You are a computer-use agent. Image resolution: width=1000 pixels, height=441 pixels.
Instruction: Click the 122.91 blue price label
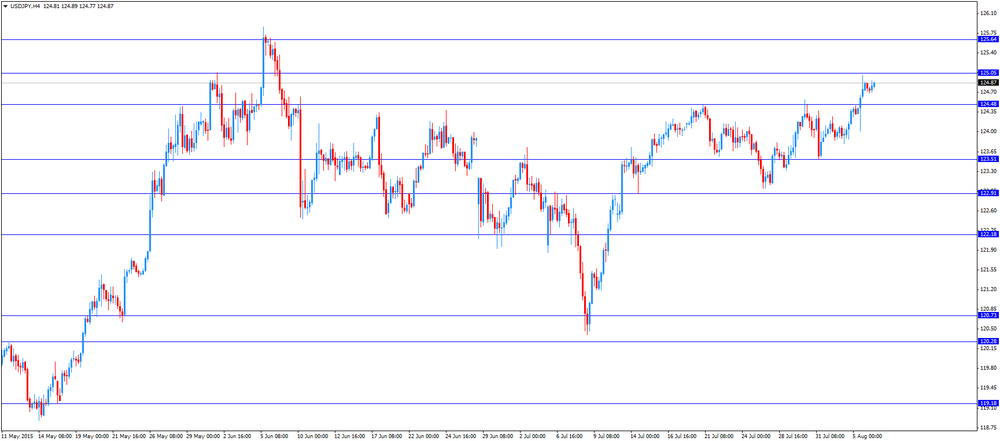tap(988, 193)
